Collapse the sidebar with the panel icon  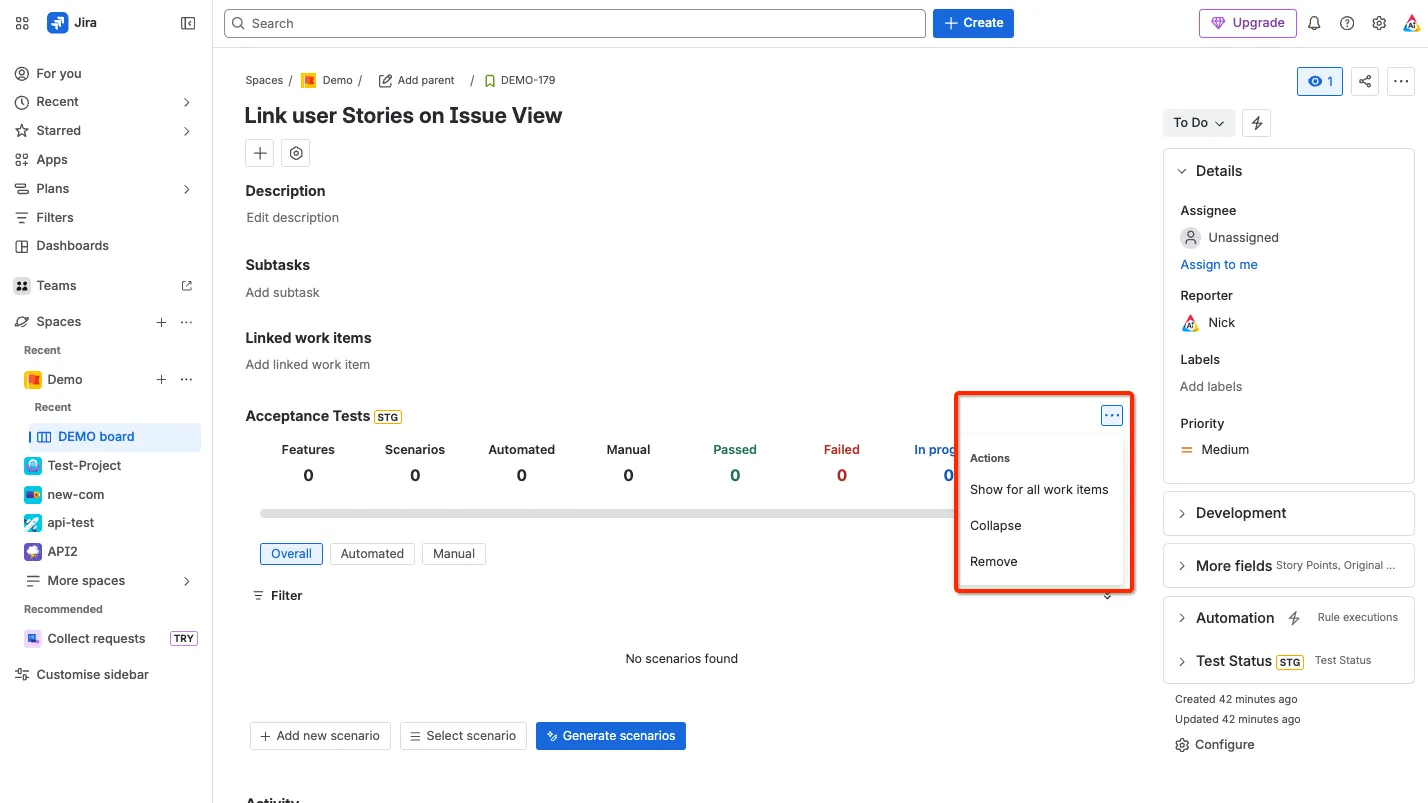(188, 23)
